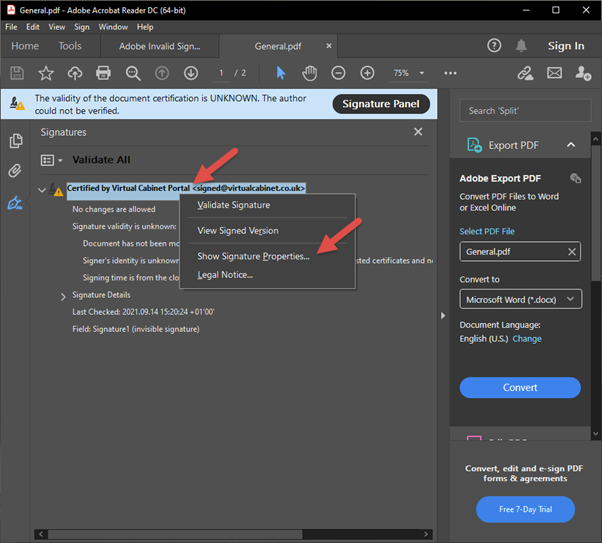Click the Print file icon
This screenshot has height=543, width=602.
(103, 73)
